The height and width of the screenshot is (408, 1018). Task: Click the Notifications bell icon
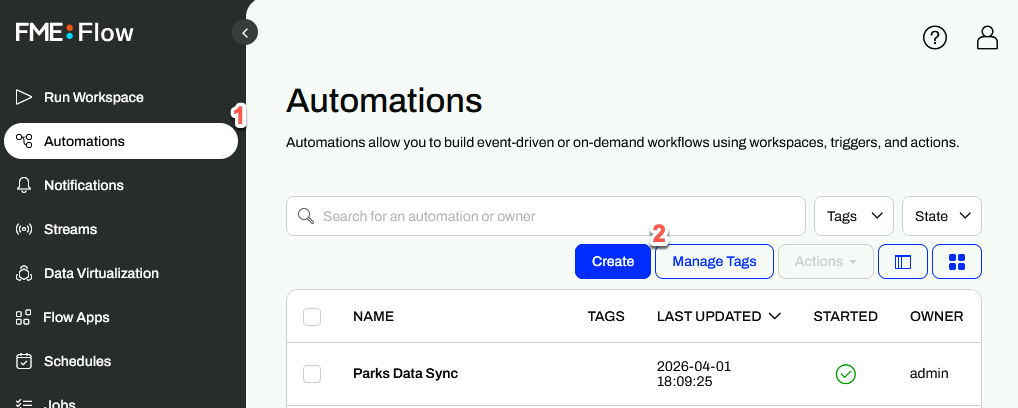24,185
